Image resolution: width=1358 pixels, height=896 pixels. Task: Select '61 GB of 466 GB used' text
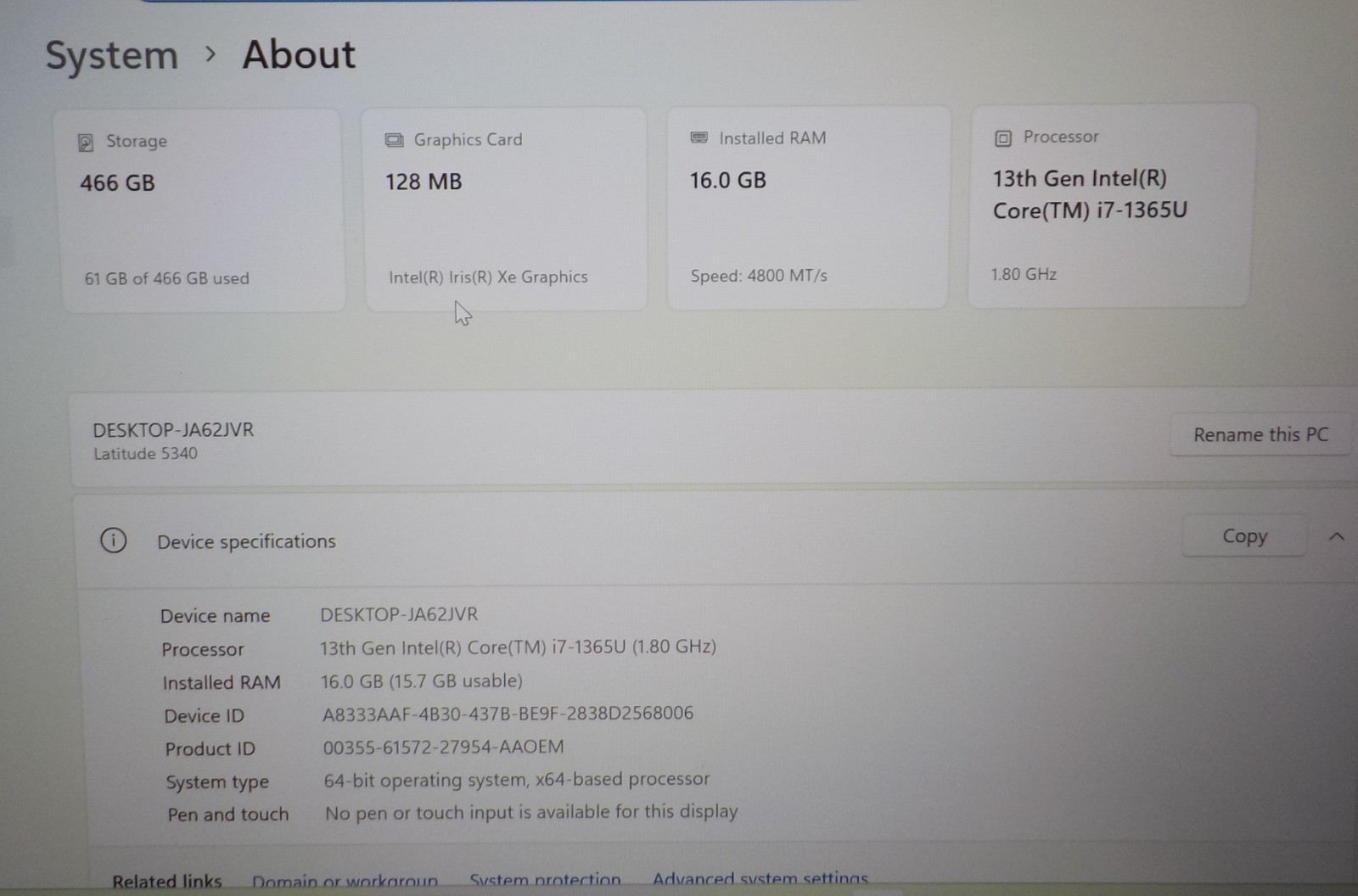(166, 278)
